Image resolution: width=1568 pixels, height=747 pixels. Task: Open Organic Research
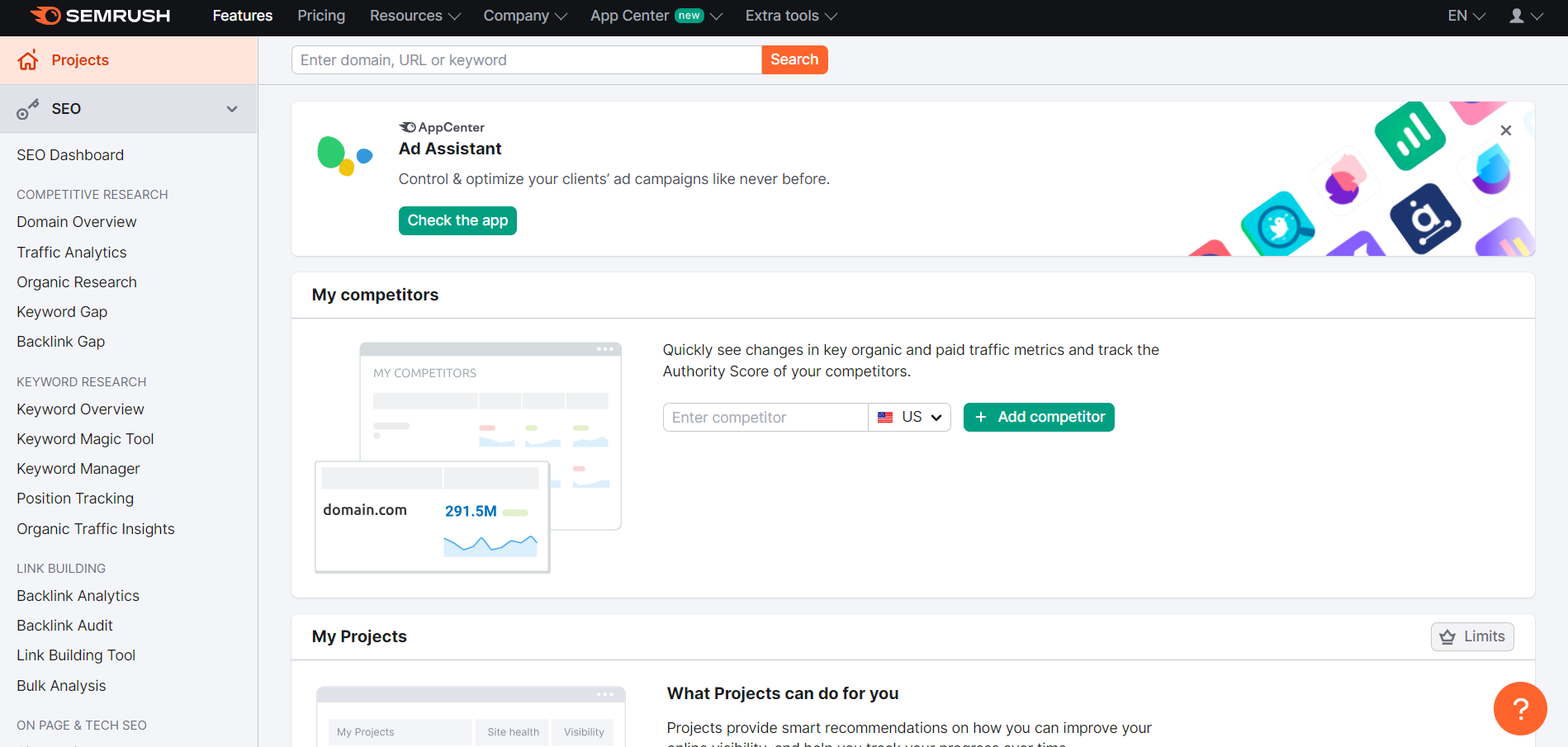click(x=77, y=282)
